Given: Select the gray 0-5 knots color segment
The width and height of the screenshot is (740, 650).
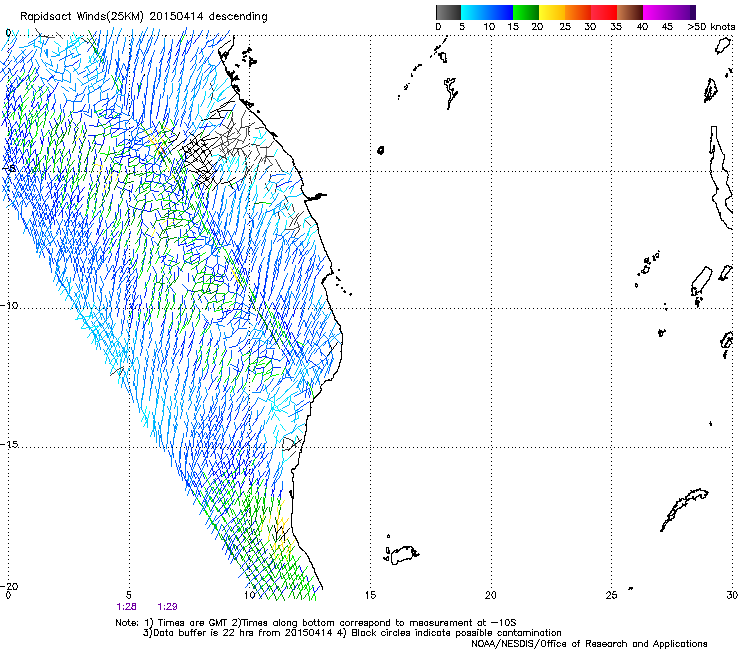Looking at the screenshot, I should pos(448,12).
